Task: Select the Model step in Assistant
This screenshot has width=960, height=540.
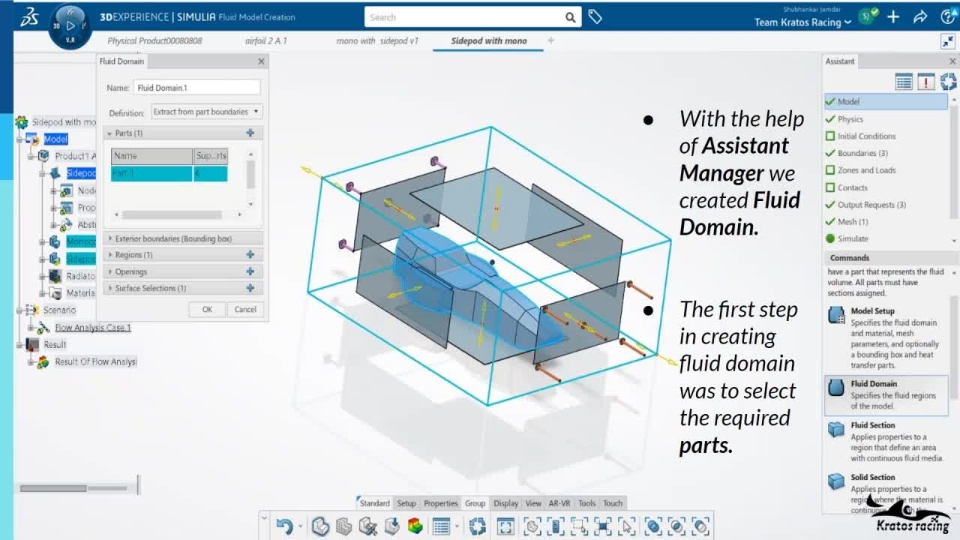Action: coord(885,102)
